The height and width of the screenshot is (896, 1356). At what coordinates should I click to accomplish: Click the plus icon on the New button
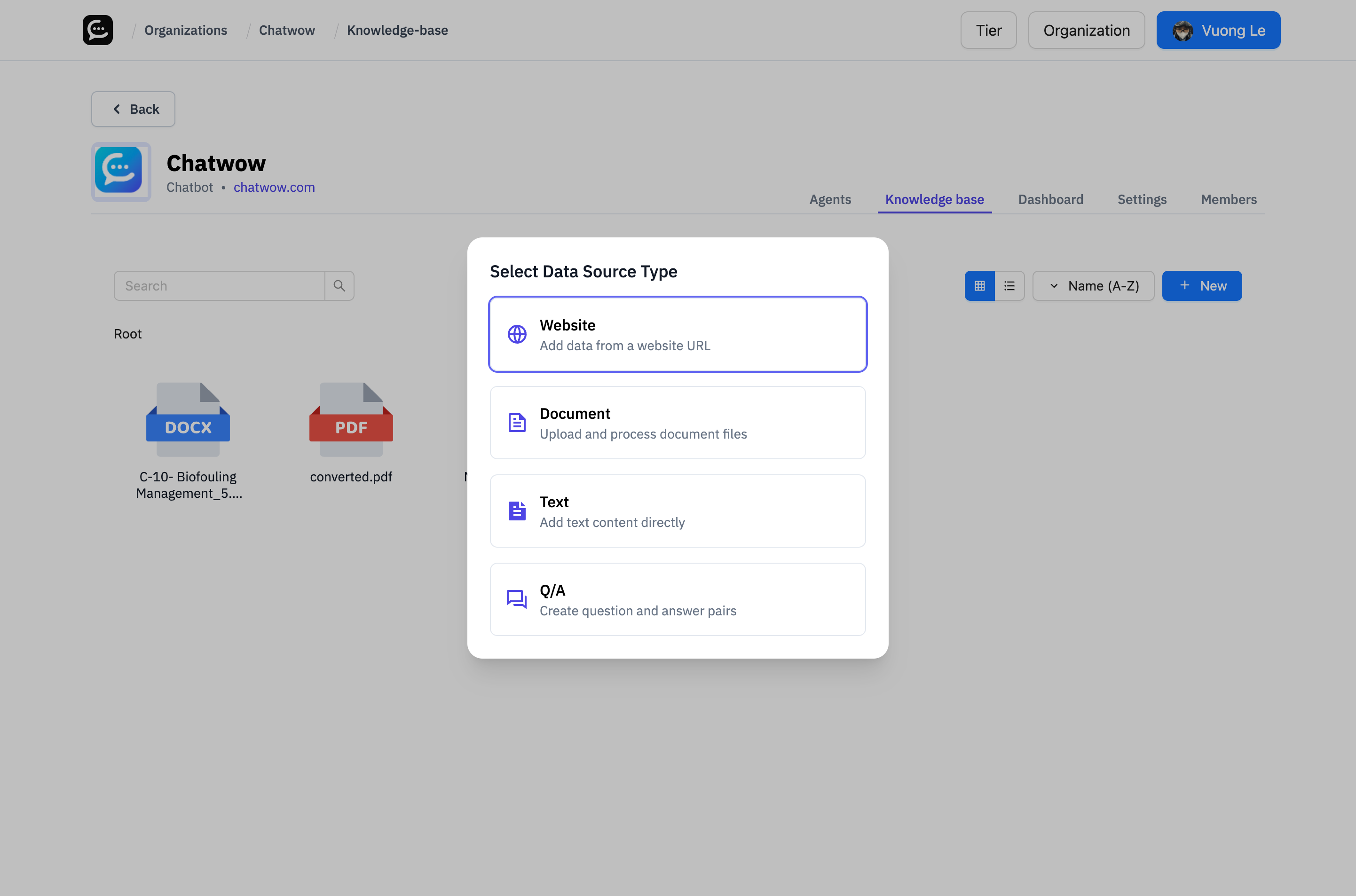coord(1184,285)
